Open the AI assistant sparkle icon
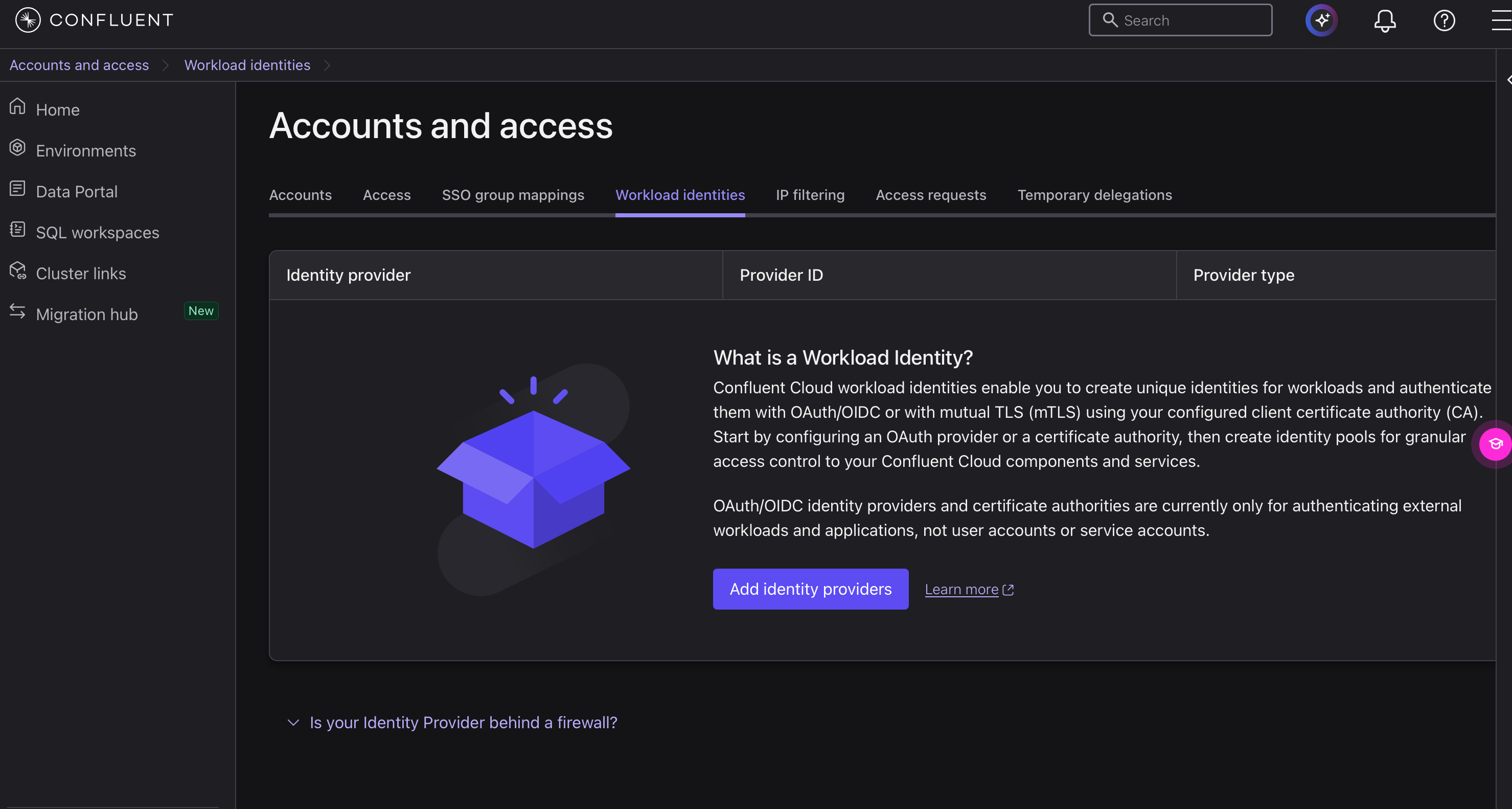The width and height of the screenshot is (1512, 809). pos(1321,20)
